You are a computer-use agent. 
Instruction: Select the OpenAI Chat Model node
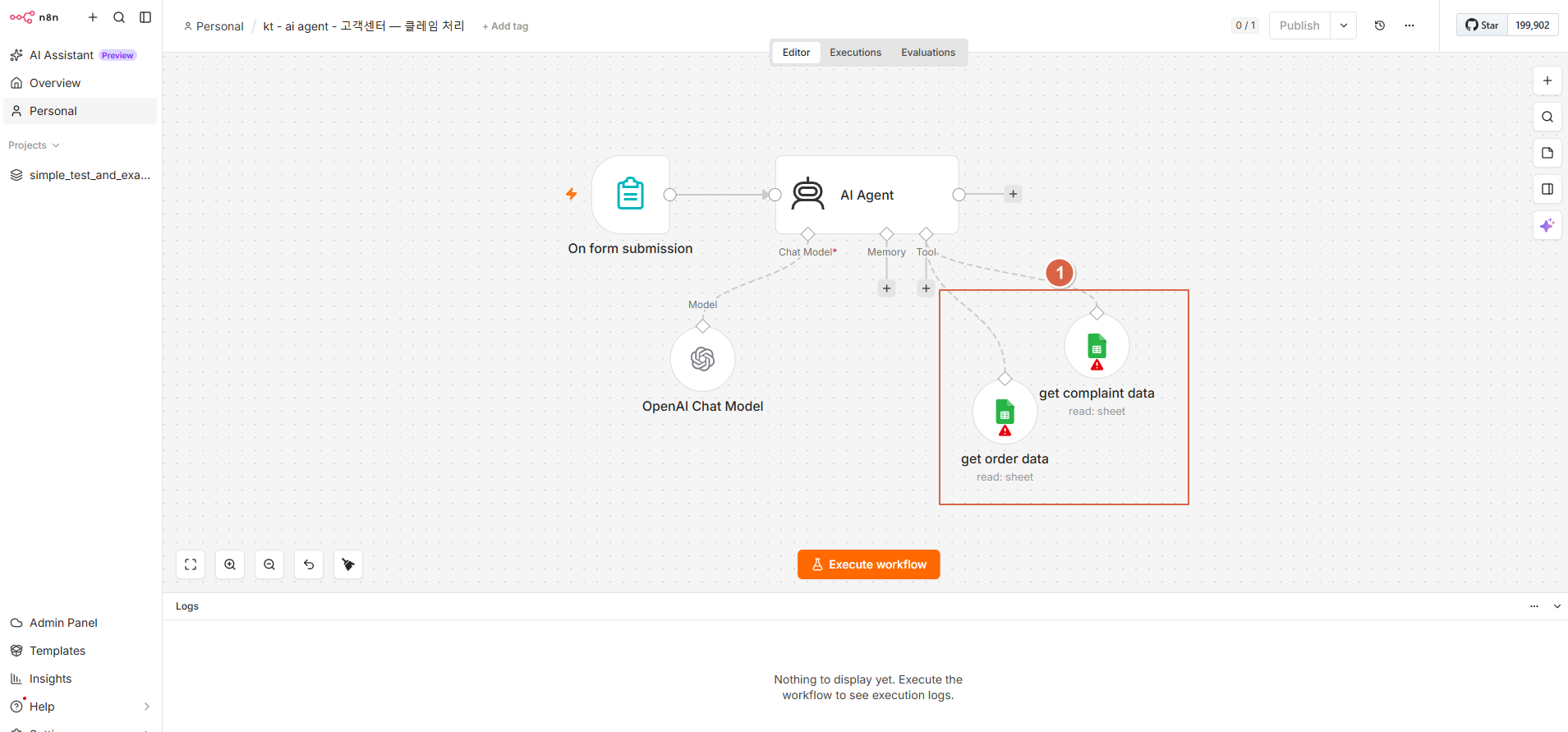point(702,359)
